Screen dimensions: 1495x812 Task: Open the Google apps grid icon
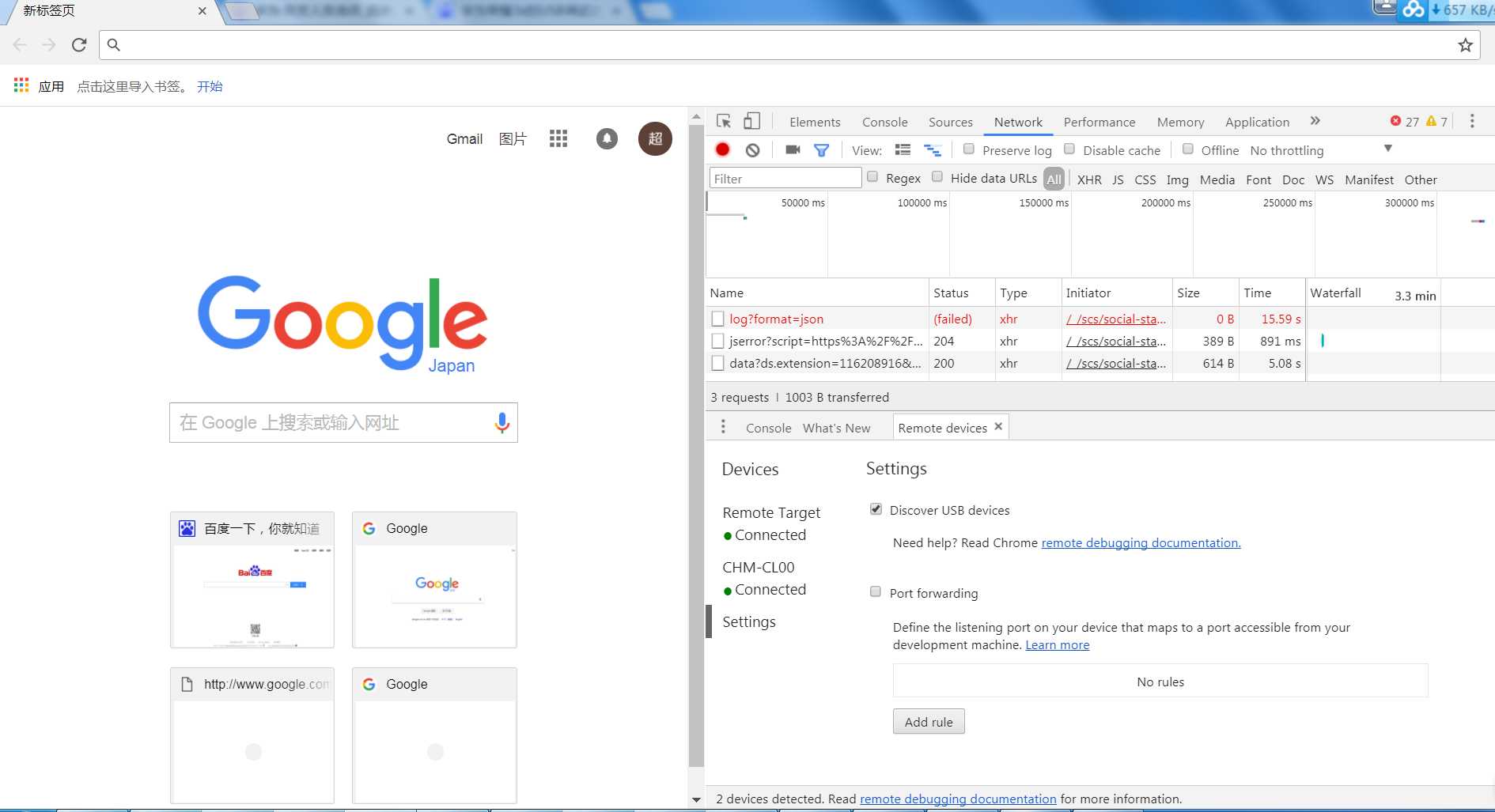click(x=558, y=139)
